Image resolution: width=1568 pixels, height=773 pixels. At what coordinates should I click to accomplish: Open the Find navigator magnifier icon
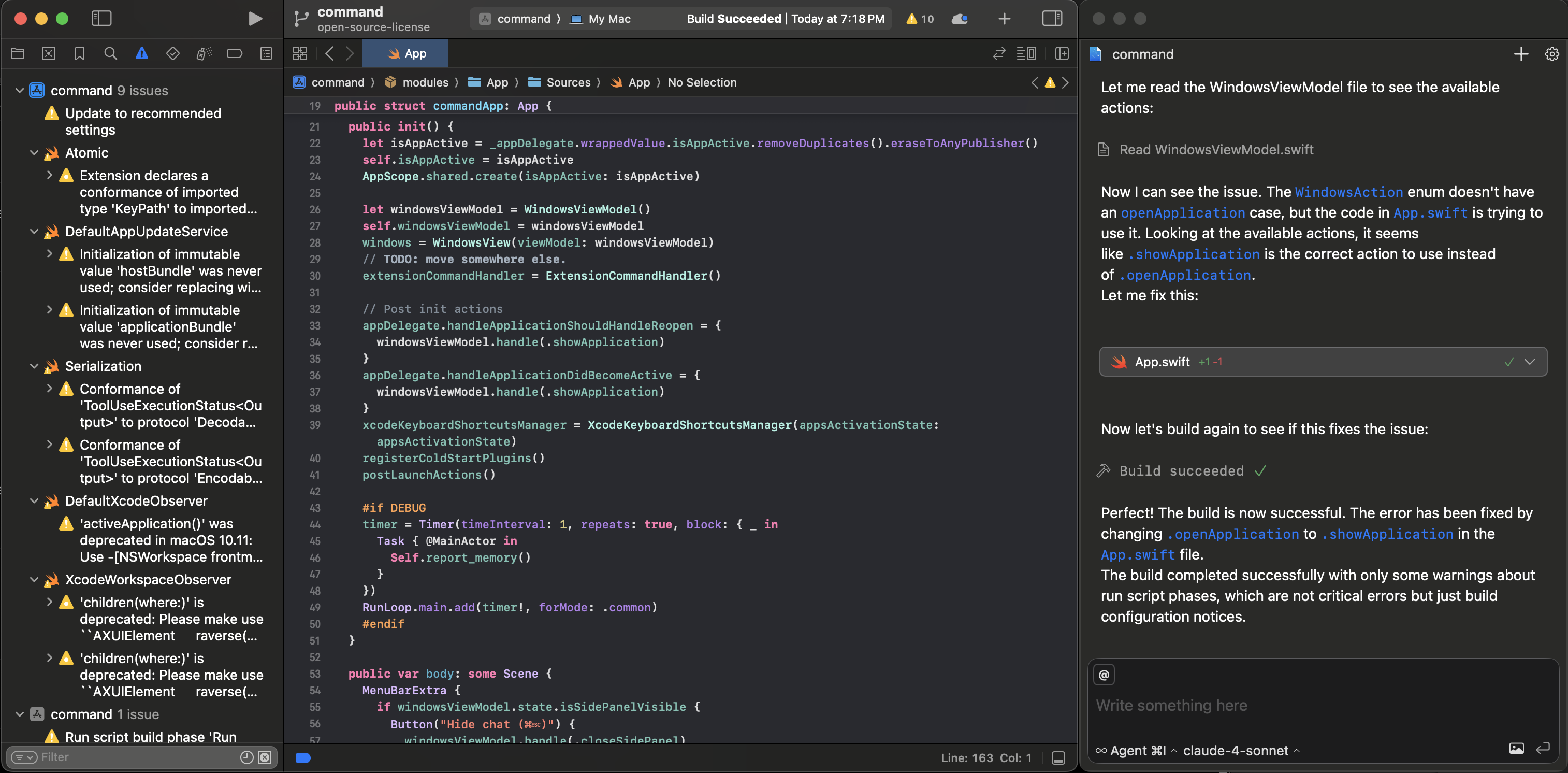110,53
